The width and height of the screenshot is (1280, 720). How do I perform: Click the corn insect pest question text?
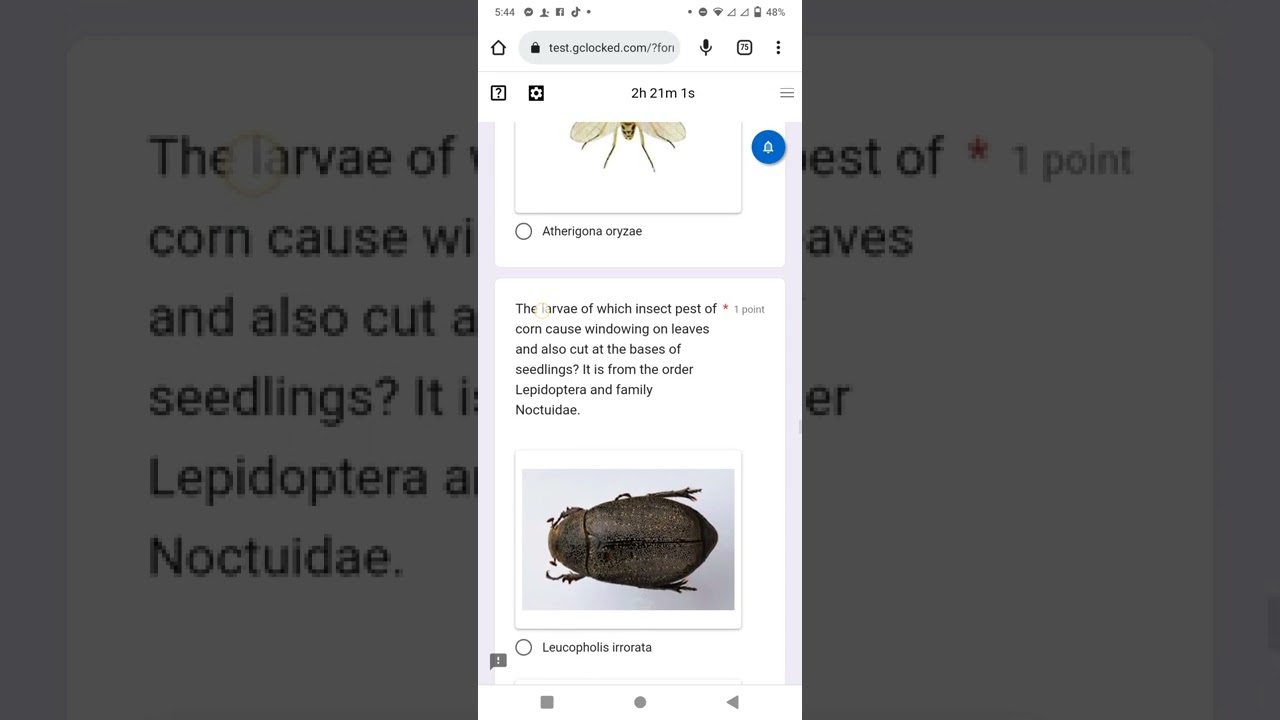(616, 359)
